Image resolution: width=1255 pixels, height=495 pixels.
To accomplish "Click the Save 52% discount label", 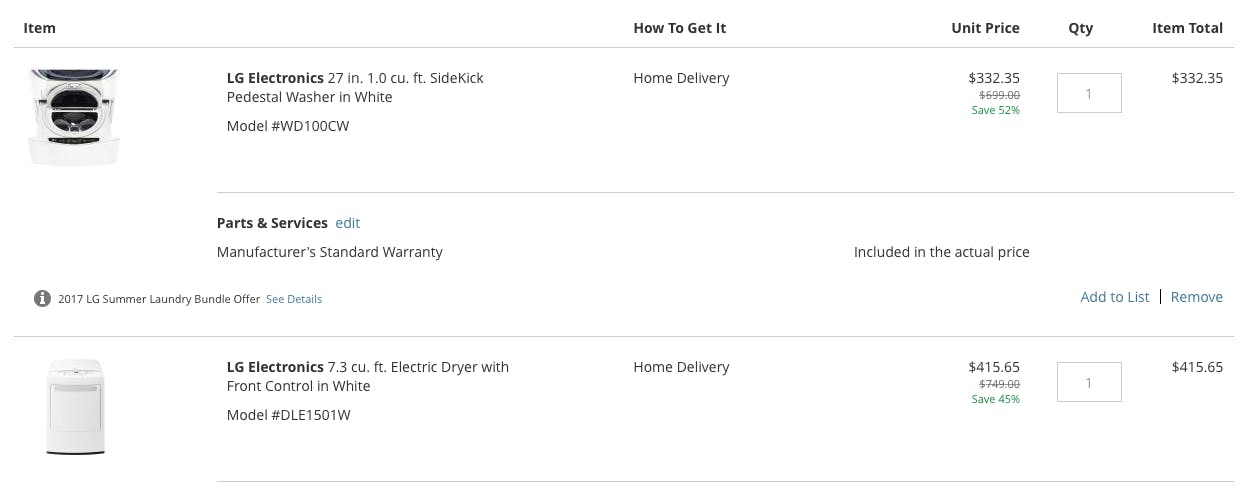I will coord(996,110).
